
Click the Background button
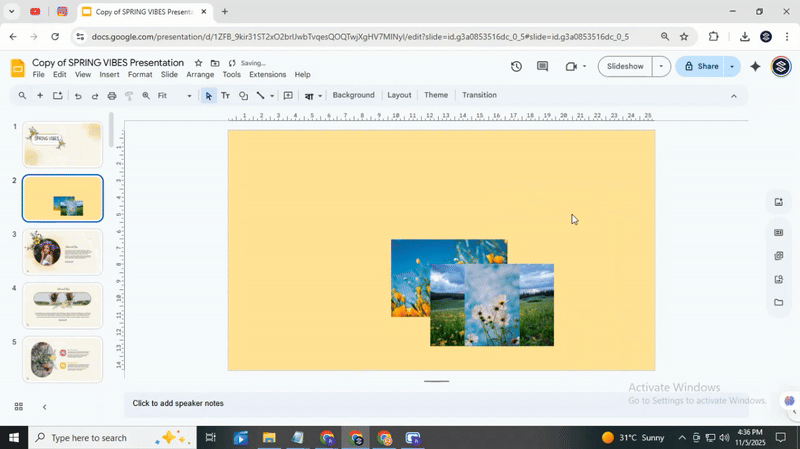pos(353,96)
